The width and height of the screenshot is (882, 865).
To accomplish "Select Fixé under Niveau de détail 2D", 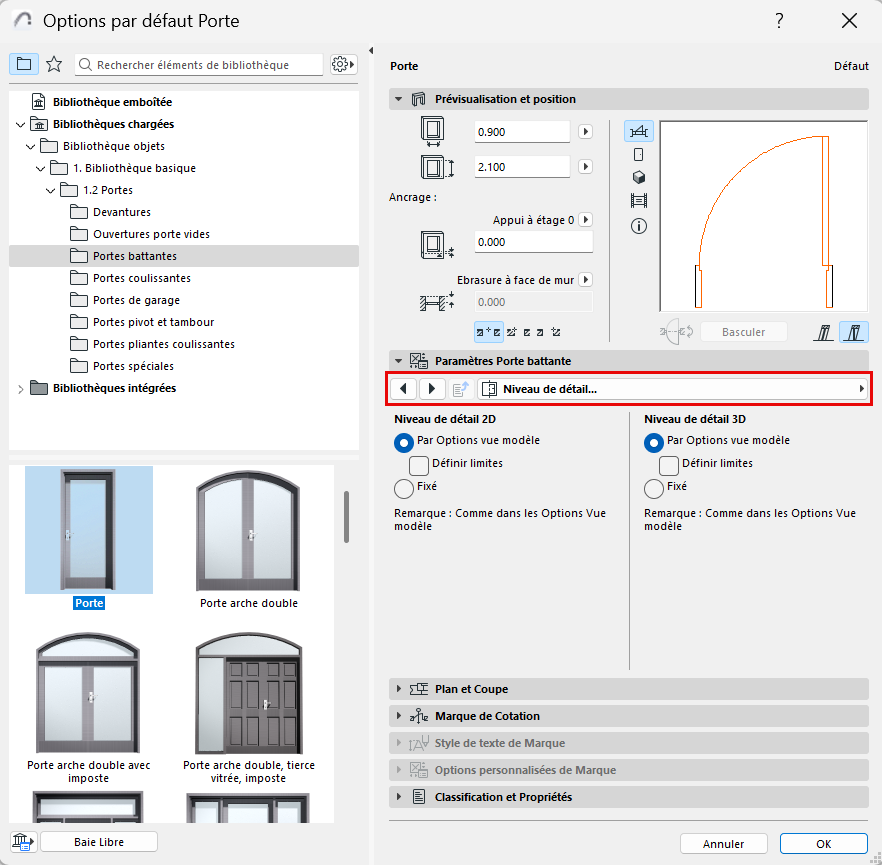I will point(404,488).
